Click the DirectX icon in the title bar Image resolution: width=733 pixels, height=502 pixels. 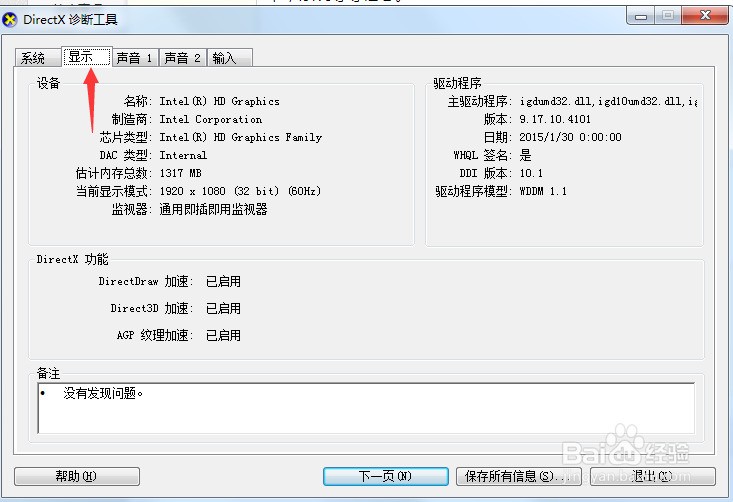(9, 20)
